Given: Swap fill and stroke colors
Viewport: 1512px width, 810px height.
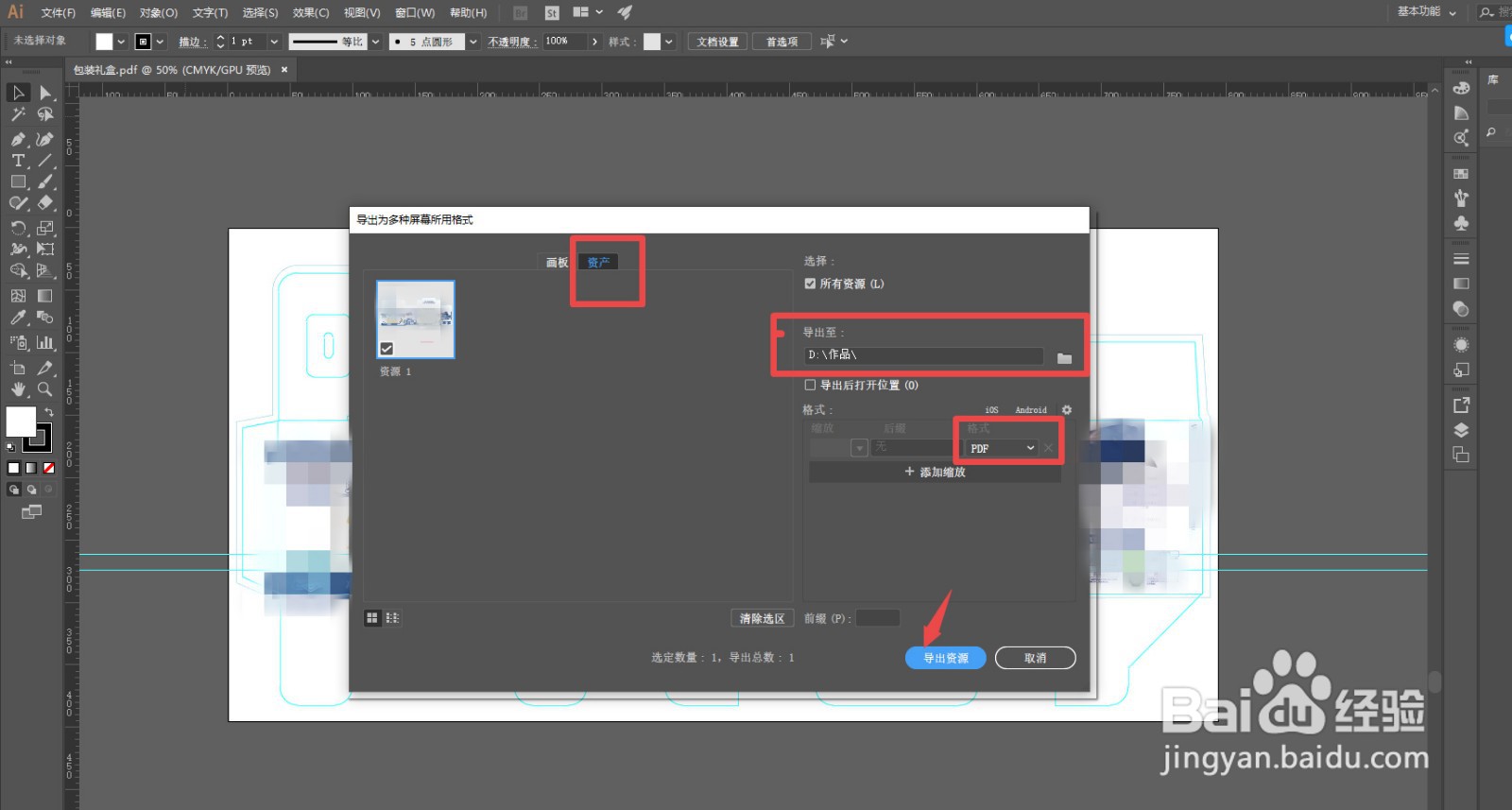Looking at the screenshot, I should coord(48,412).
